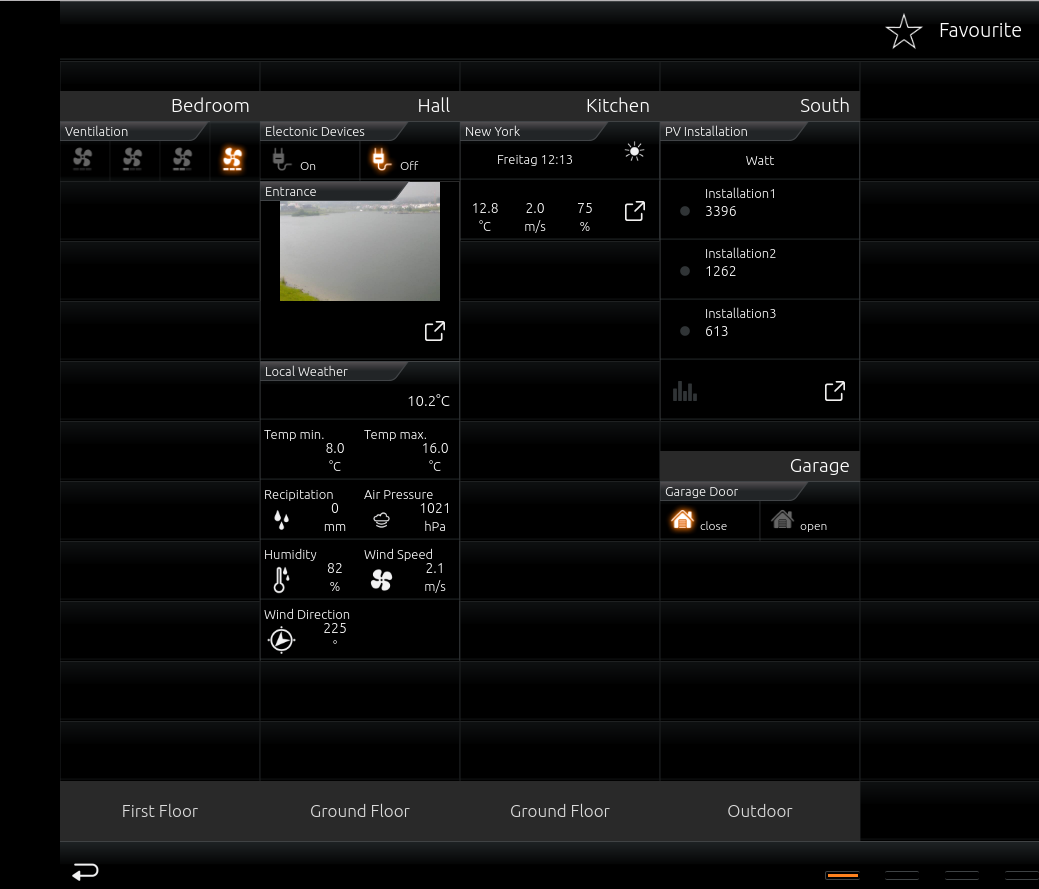This screenshot has height=889, width=1039.
Task: Click the sunny weather icon in New York
Action: 634,152
